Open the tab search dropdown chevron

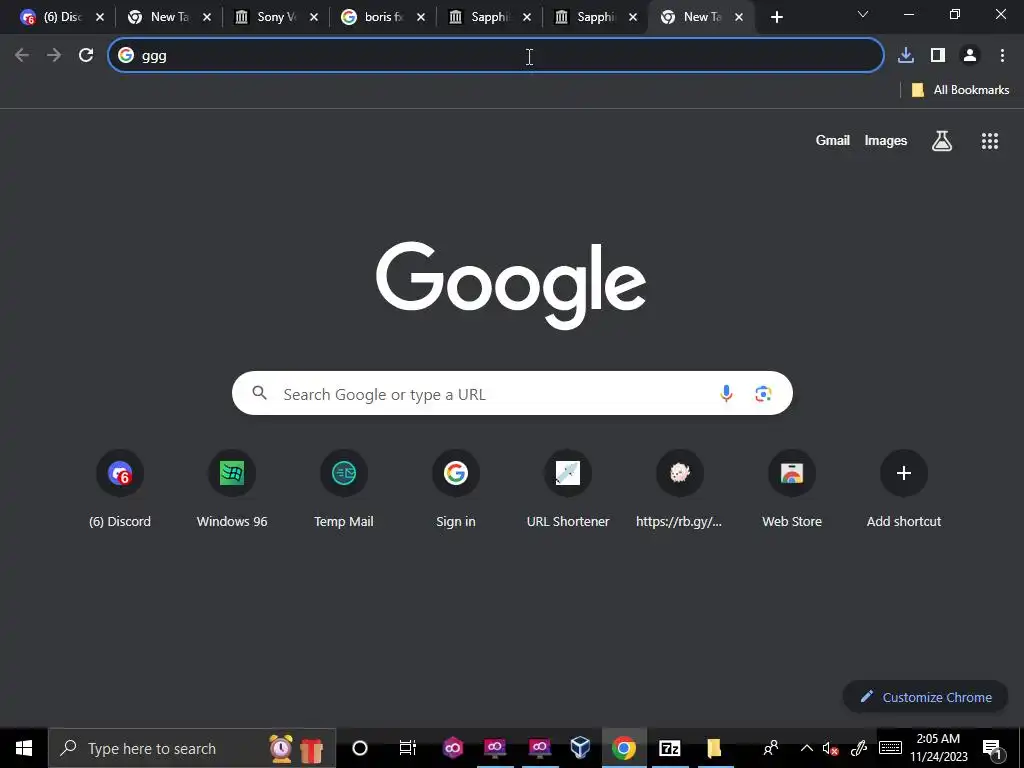click(x=863, y=14)
